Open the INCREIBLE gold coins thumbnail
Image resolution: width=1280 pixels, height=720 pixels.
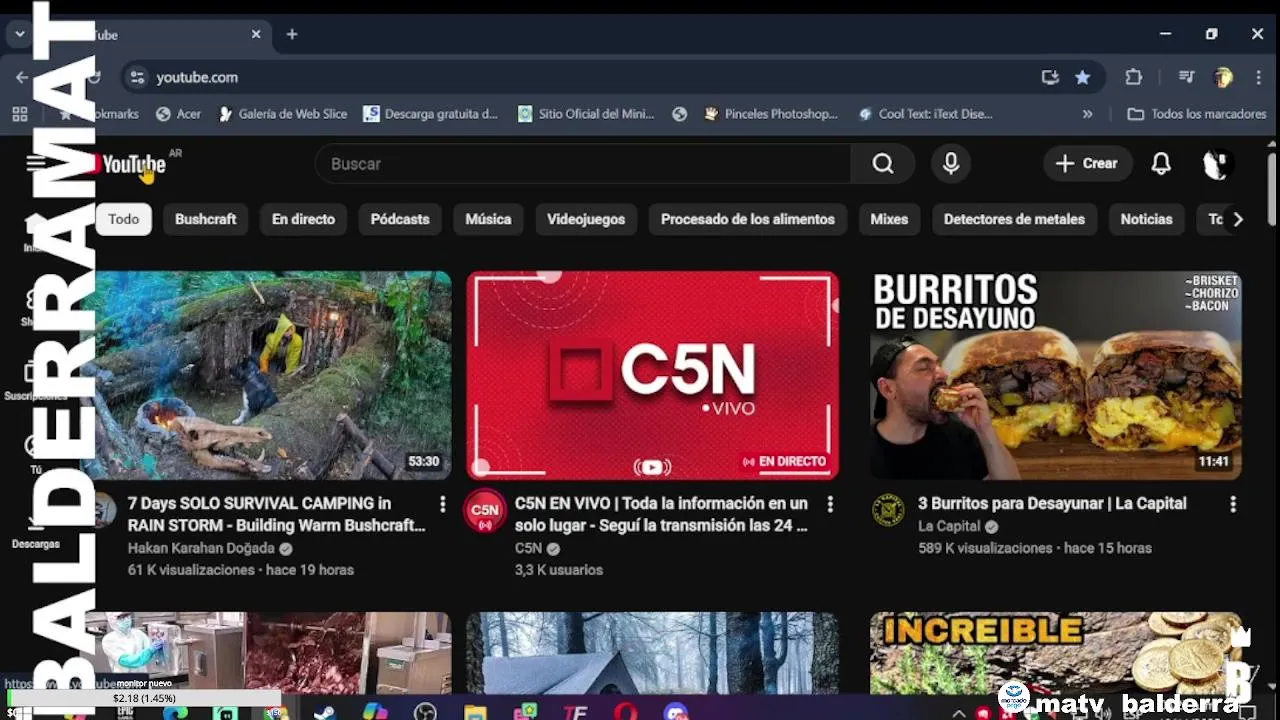tap(1056, 653)
